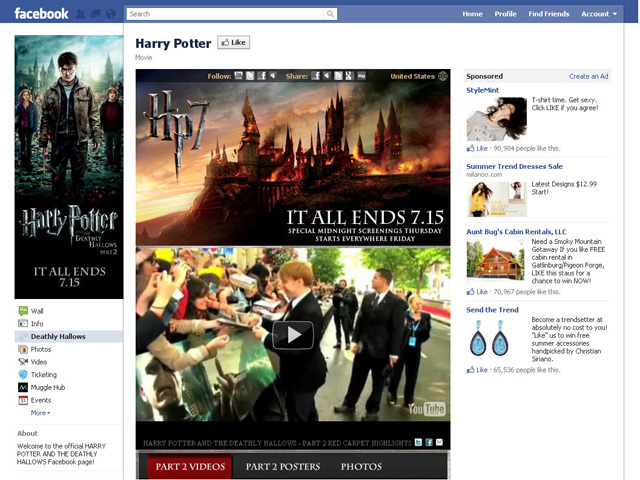
Task: Expand the More sidebar list
Action: (40, 413)
